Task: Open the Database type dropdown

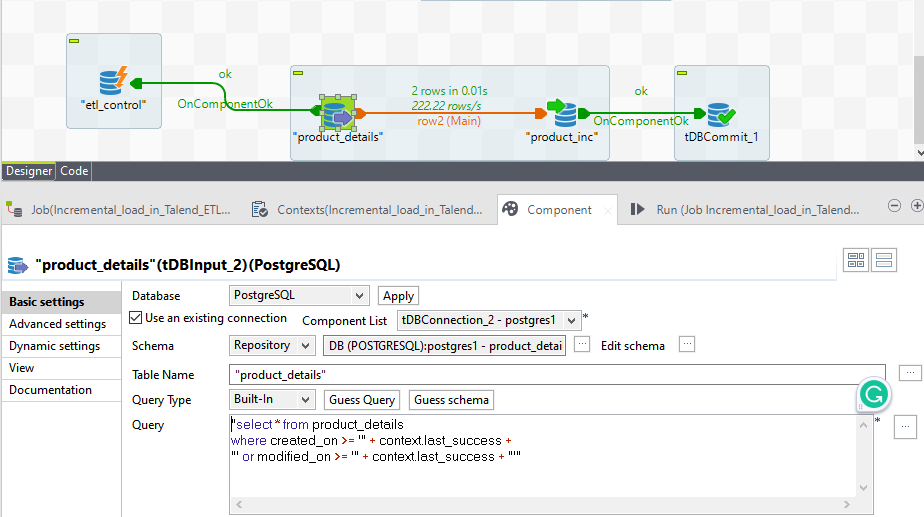Action: [299, 296]
